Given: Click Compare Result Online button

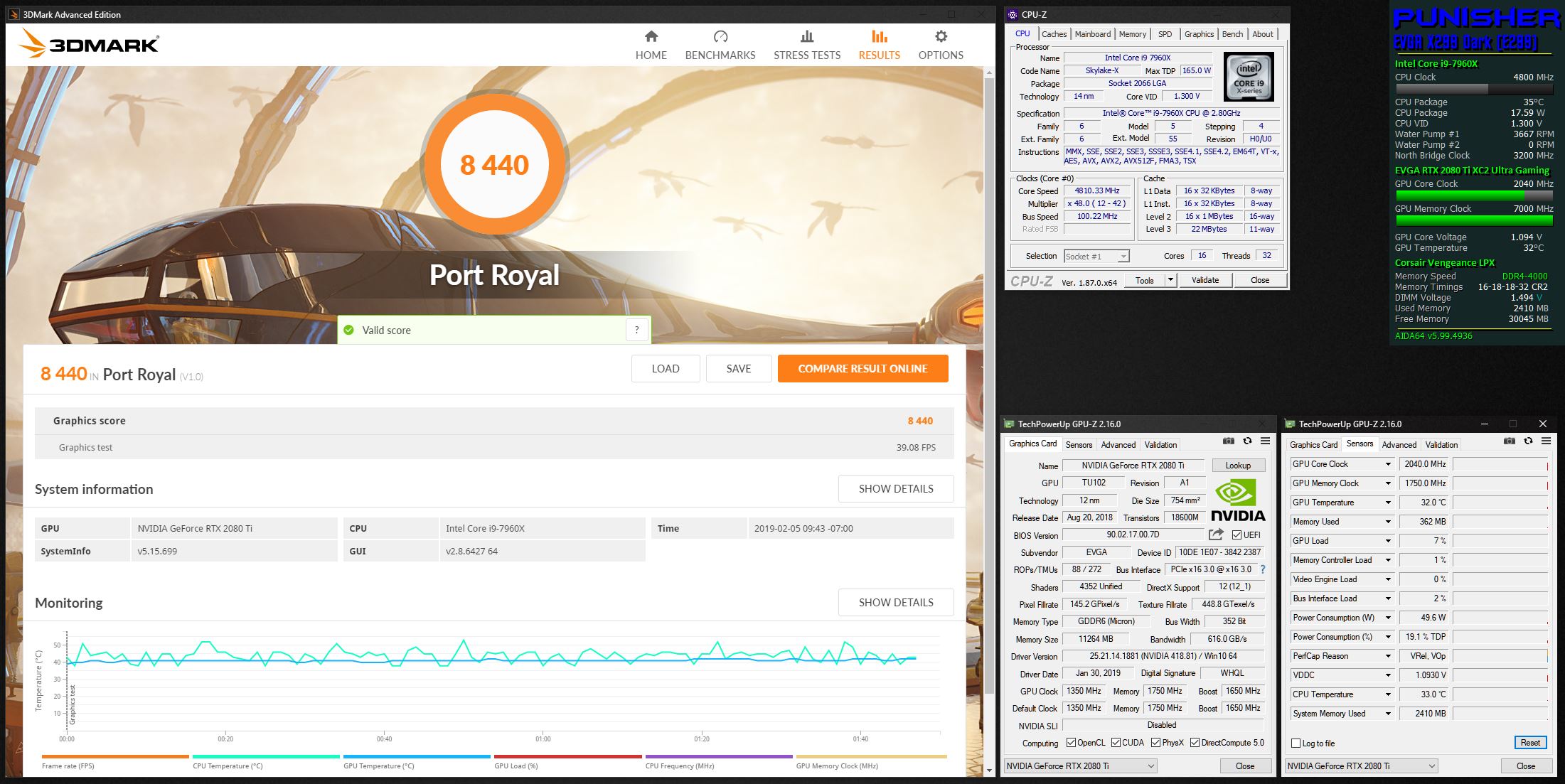Looking at the screenshot, I should click(862, 368).
